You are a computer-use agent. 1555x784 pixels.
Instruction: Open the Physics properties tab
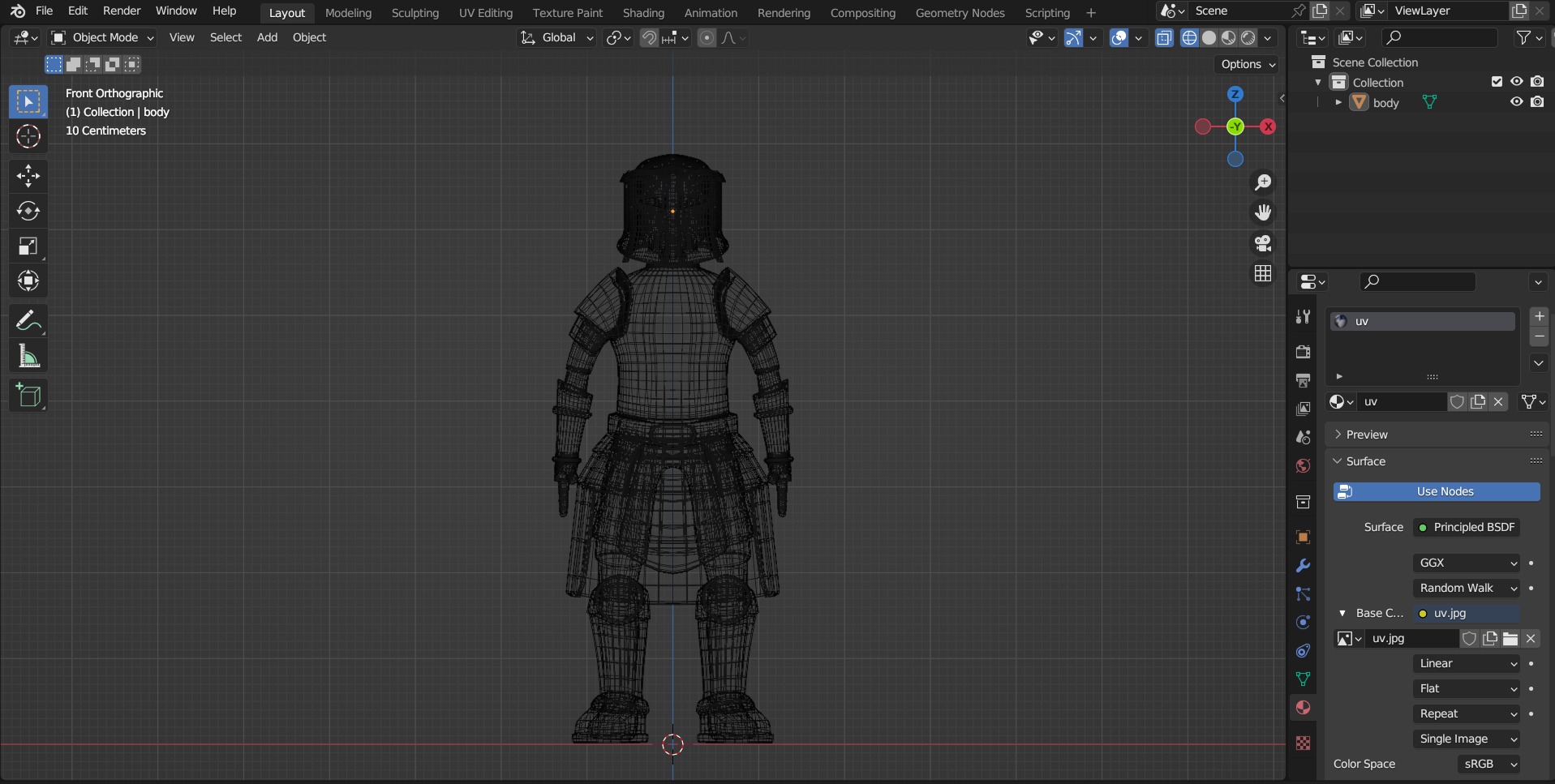coord(1303,623)
